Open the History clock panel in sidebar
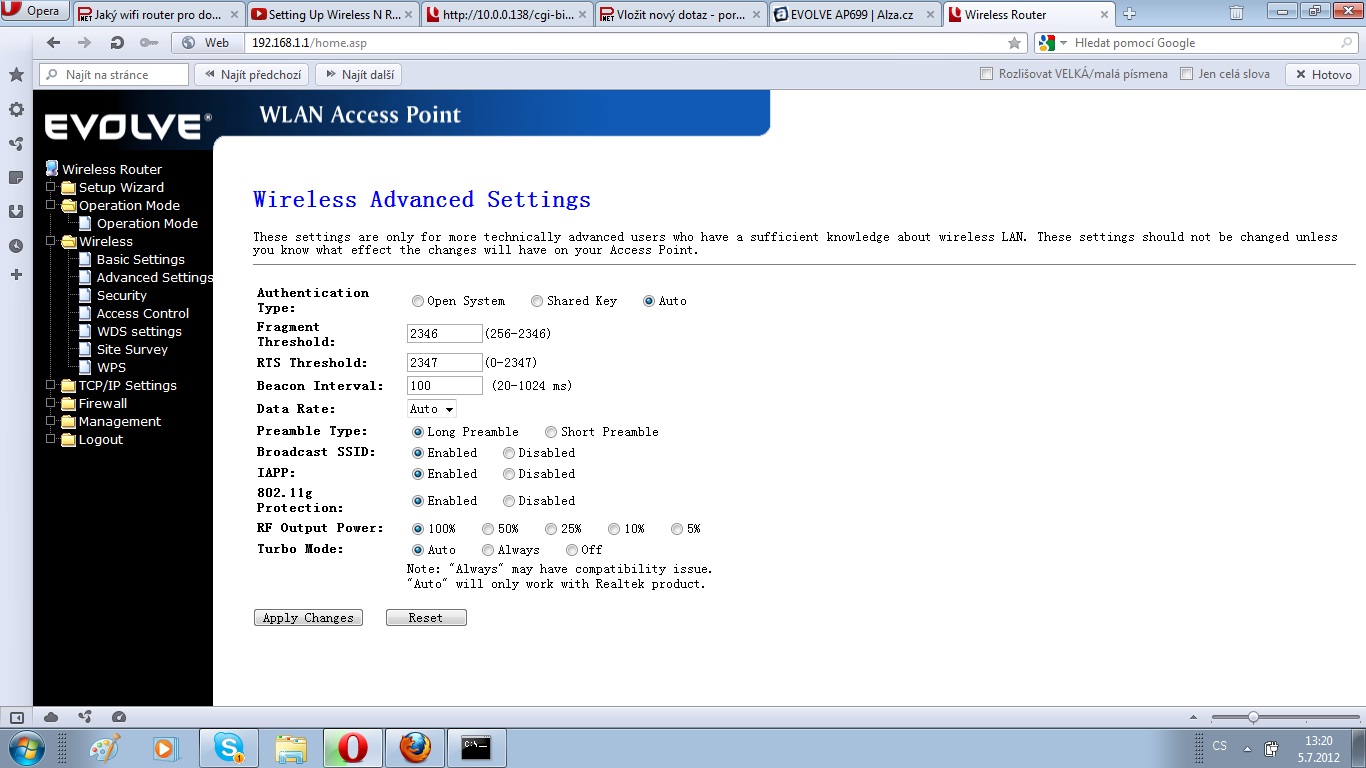Viewport: 1366px width, 768px height. (x=16, y=245)
